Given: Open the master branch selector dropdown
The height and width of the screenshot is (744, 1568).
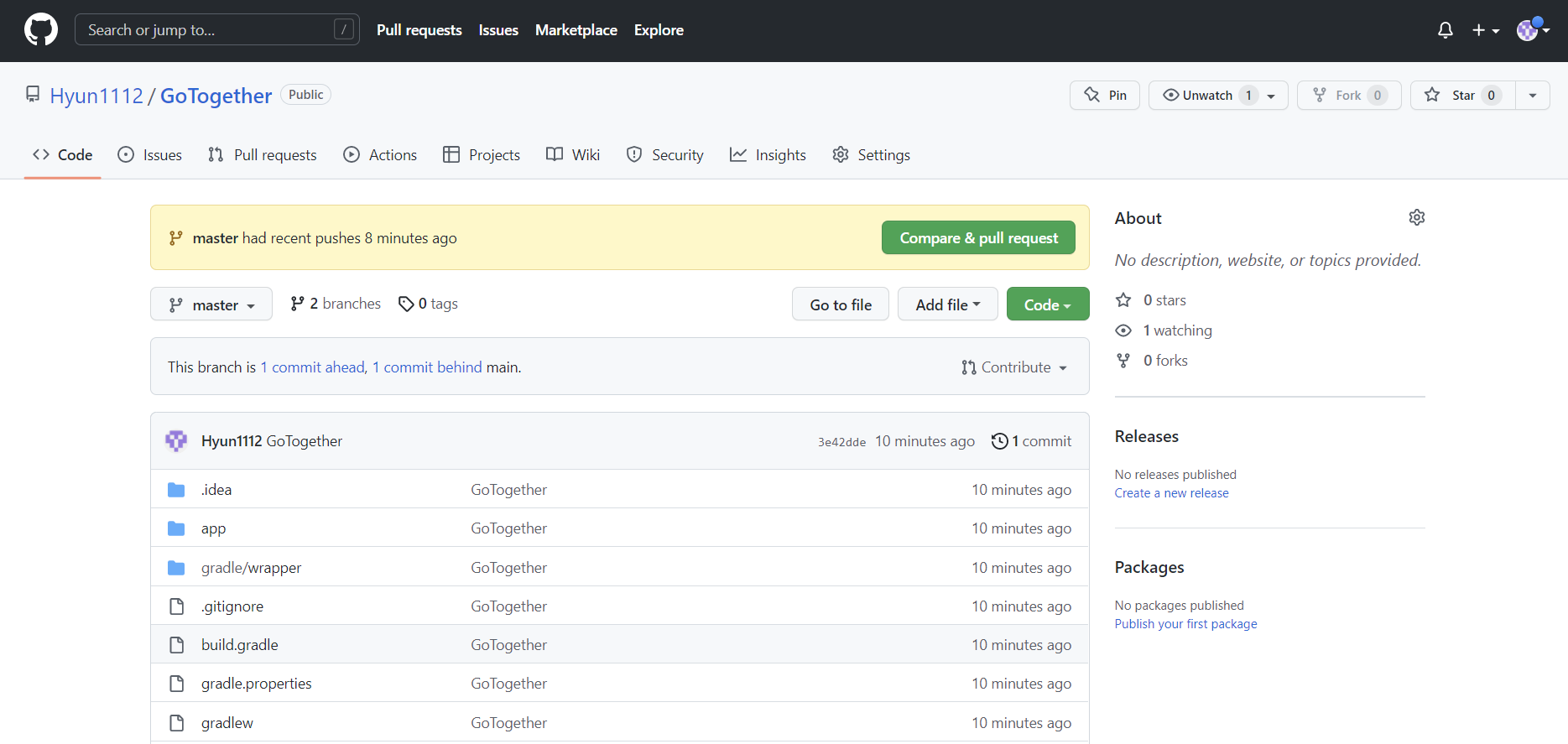Looking at the screenshot, I should tap(211, 304).
